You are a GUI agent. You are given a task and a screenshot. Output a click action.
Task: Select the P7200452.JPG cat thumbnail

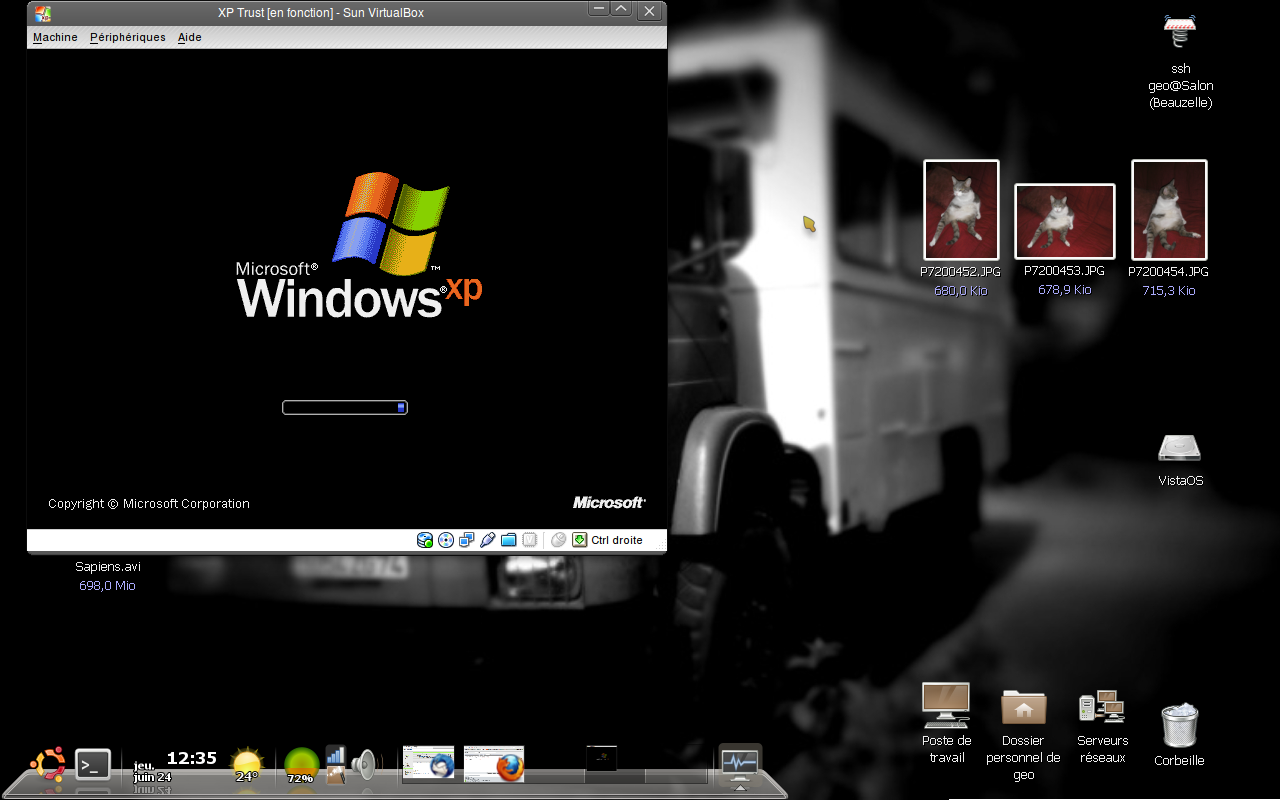960,210
